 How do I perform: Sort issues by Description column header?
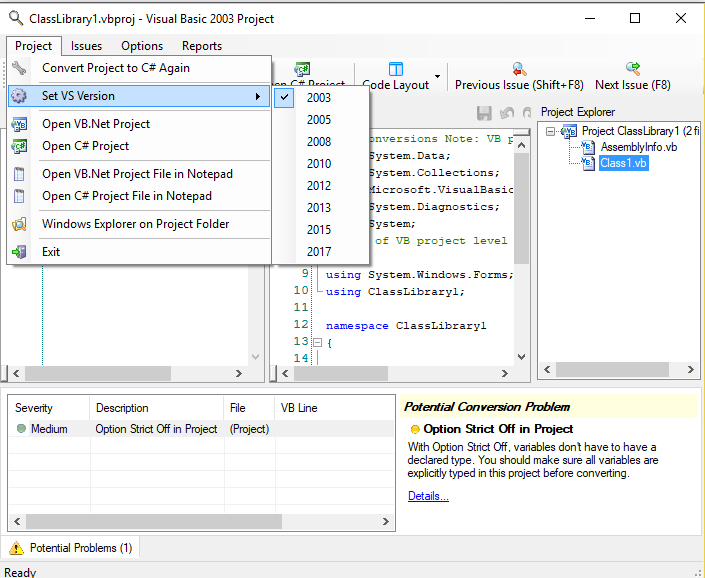tap(157, 408)
